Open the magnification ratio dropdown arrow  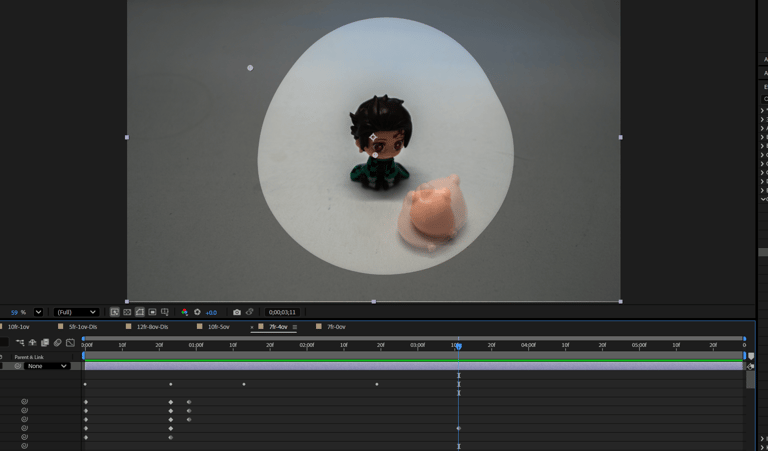[x=38, y=312]
